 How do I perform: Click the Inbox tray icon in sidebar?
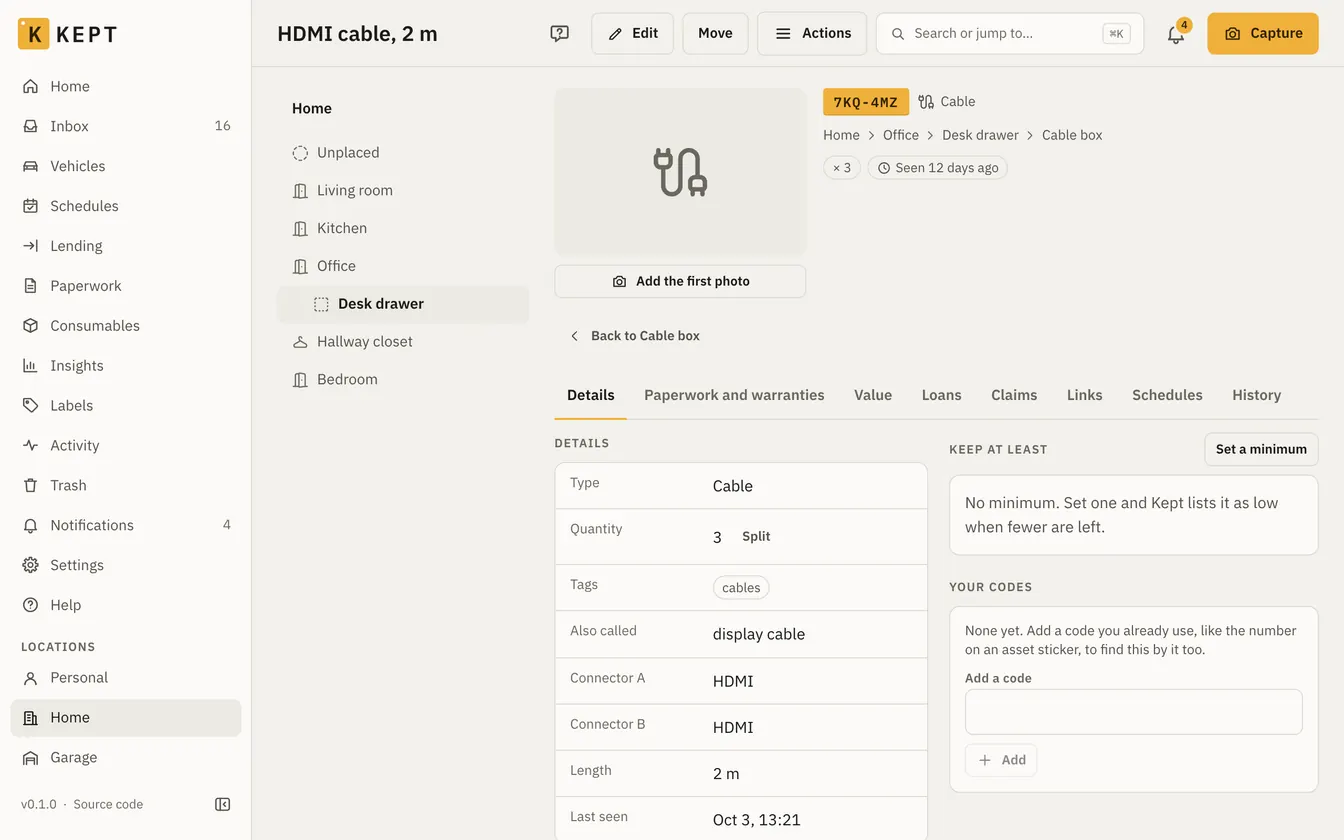31,126
